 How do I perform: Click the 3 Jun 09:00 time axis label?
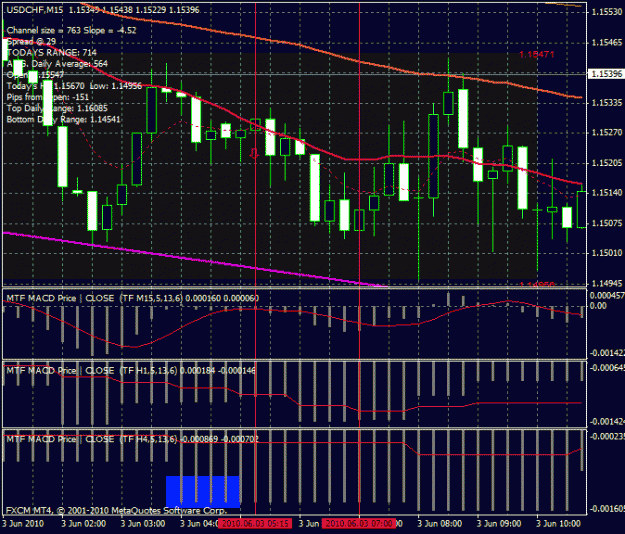tap(499, 523)
